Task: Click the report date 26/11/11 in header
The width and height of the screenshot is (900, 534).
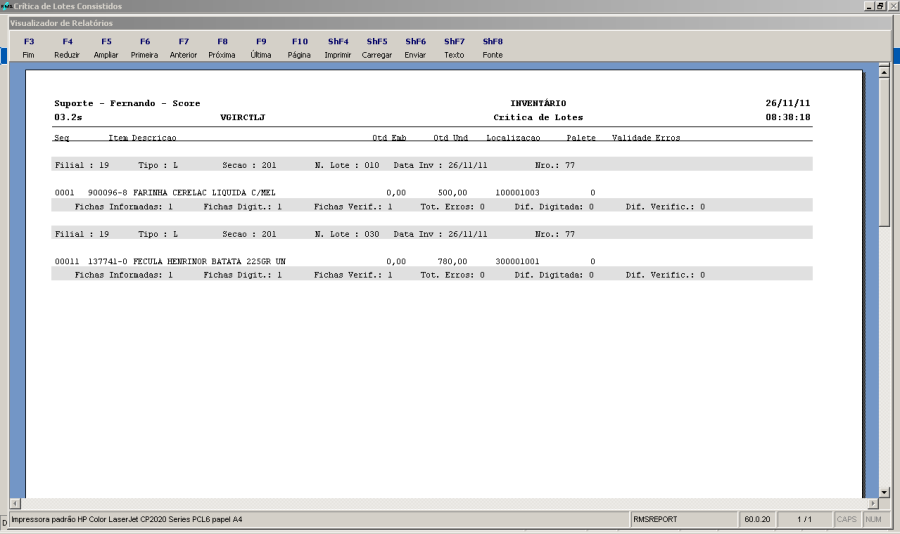Action: tap(788, 103)
